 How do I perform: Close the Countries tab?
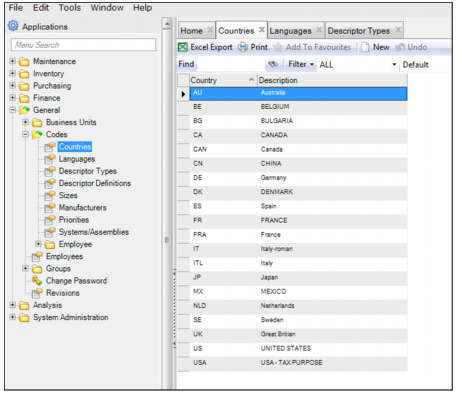[262, 30]
